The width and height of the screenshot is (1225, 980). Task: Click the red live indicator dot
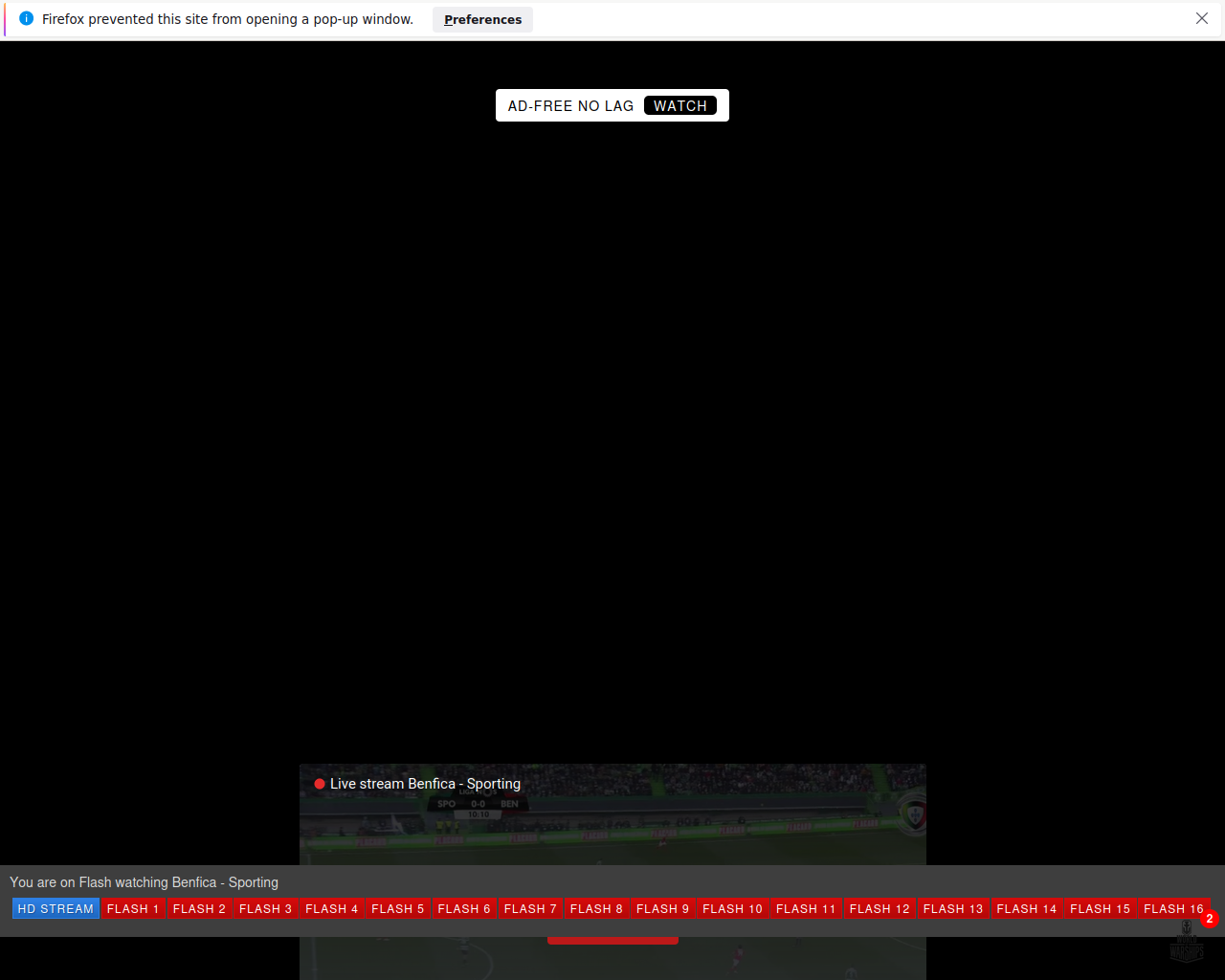320,784
